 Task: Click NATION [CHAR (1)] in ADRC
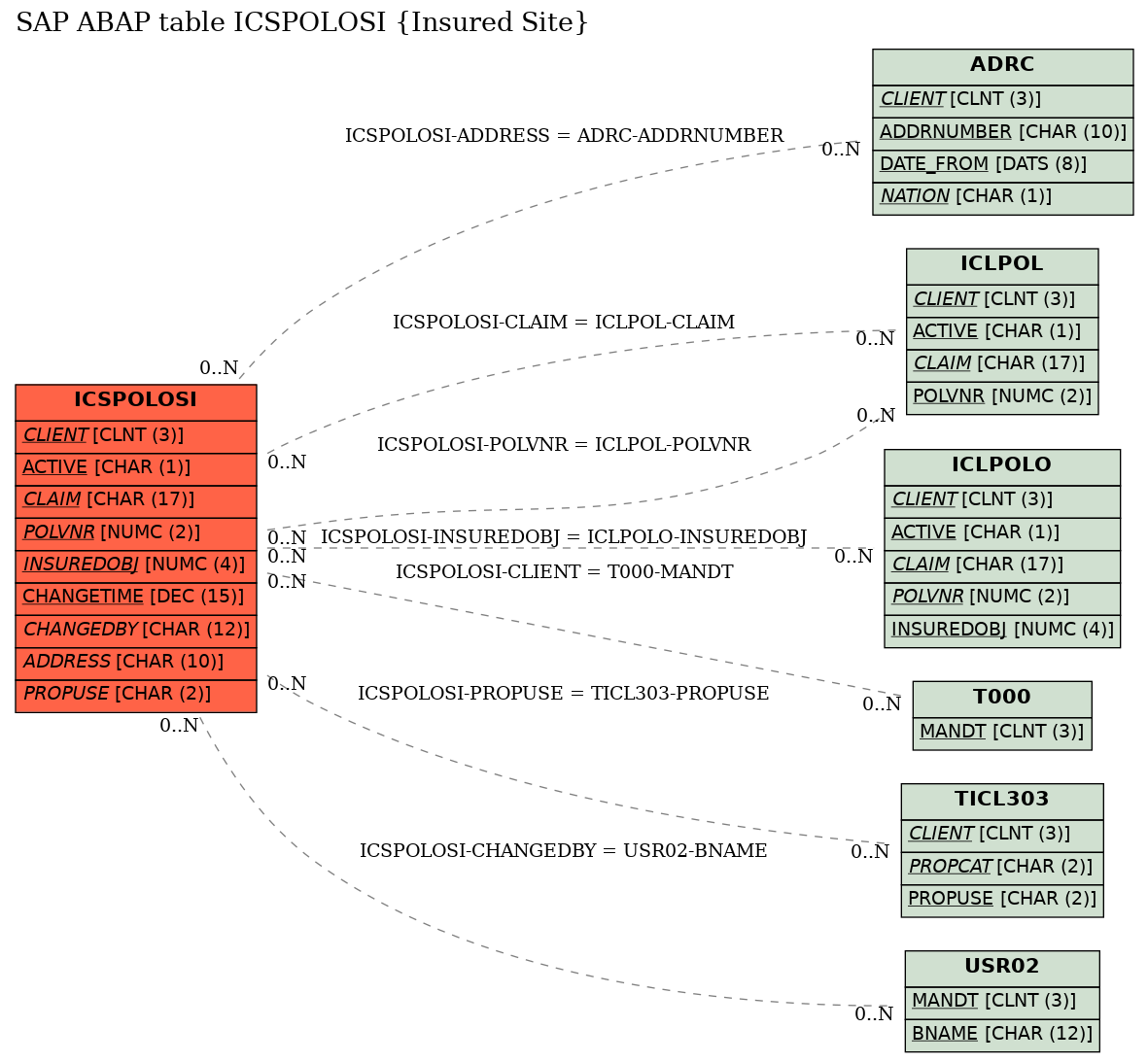pyautogui.click(x=1002, y=197)
